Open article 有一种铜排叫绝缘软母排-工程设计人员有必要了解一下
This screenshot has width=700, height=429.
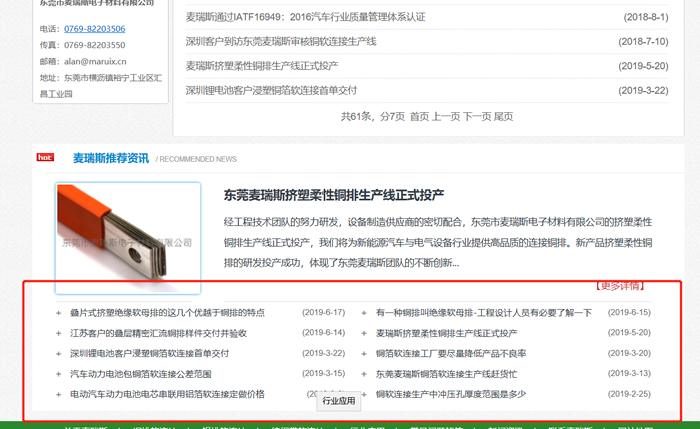click(x=484, y=312)
